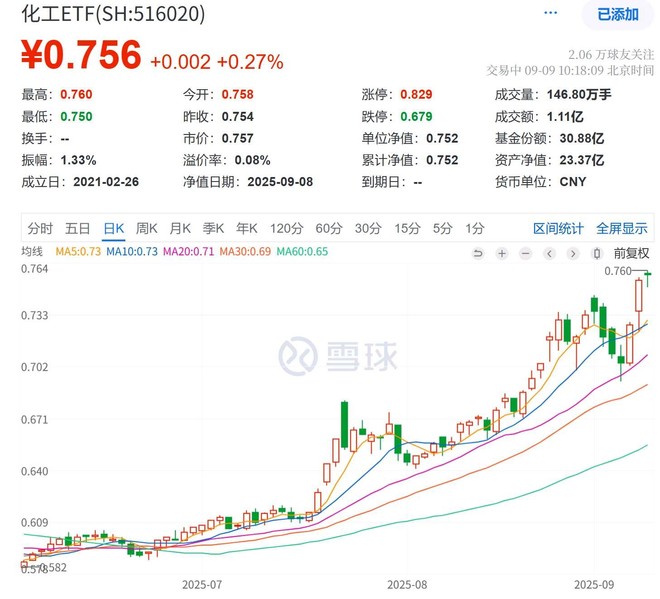Viewport: 660px width, 599px height.
Task: Open 区间统计 range statistics
Action: coord(558,229)
